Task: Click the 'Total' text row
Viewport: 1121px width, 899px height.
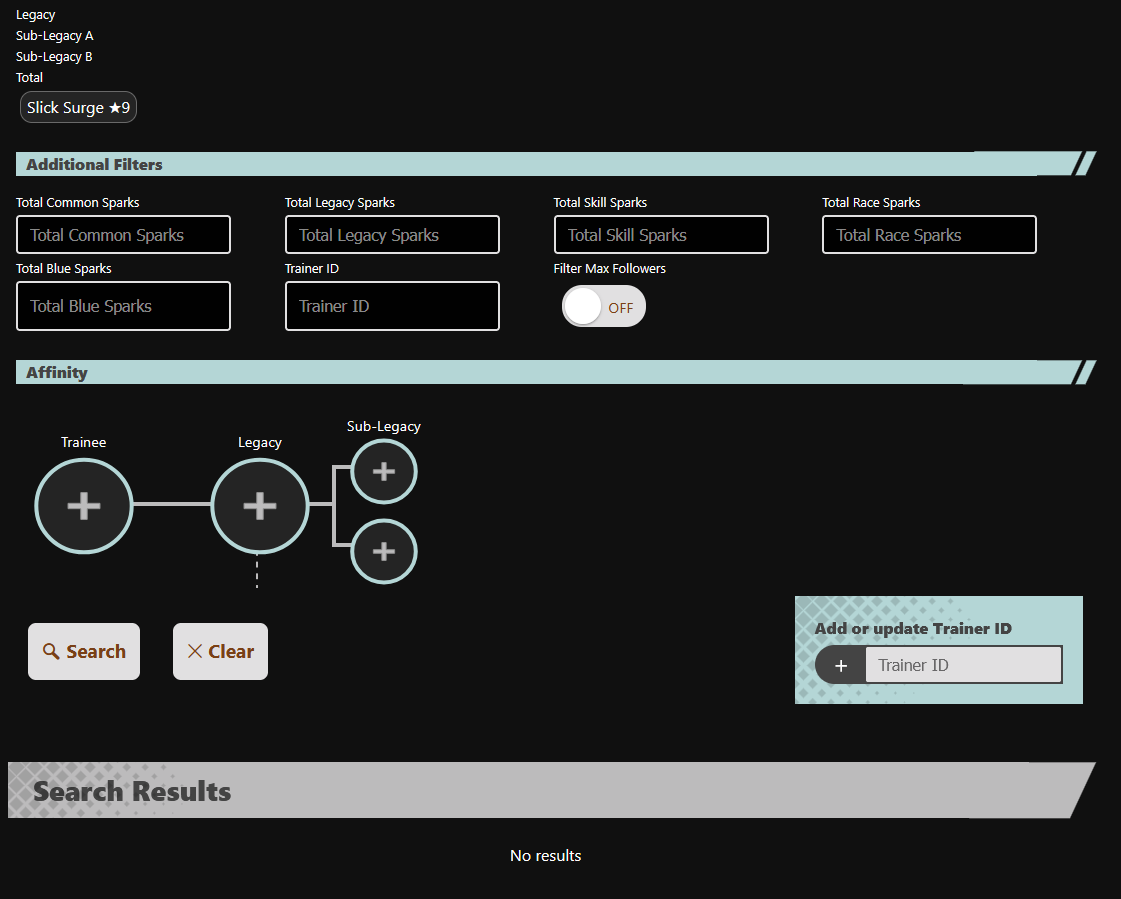Action: tap(29, 77)
